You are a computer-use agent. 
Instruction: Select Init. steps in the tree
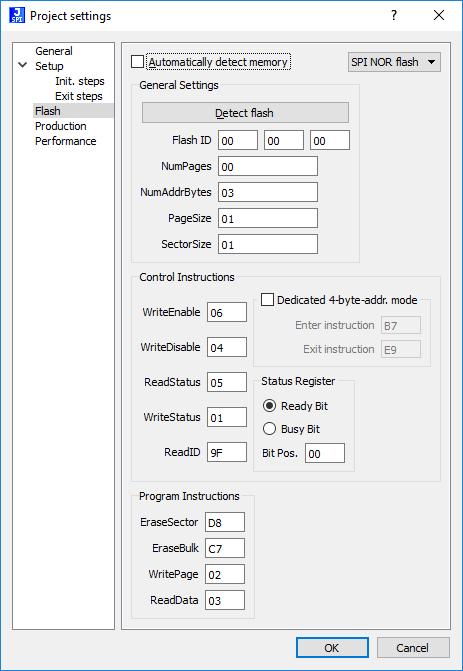coord(80,81)
